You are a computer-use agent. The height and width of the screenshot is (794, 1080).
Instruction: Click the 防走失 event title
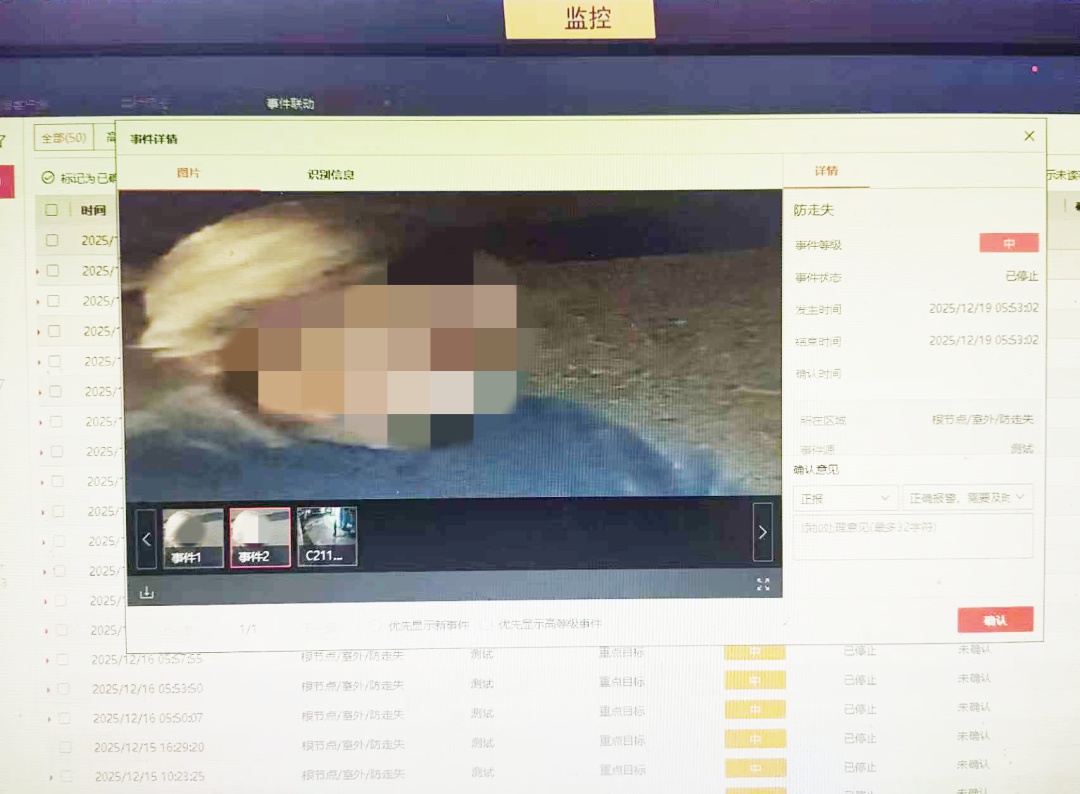click(813, 210)
